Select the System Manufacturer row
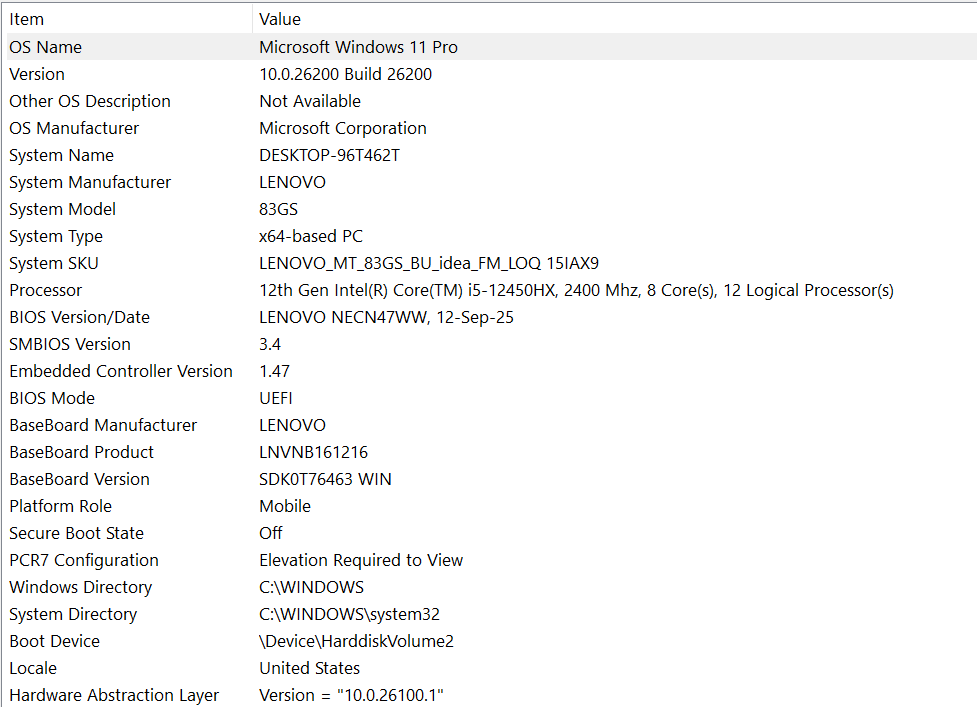This screenshot has width=977, height=707. pos(492,182)
